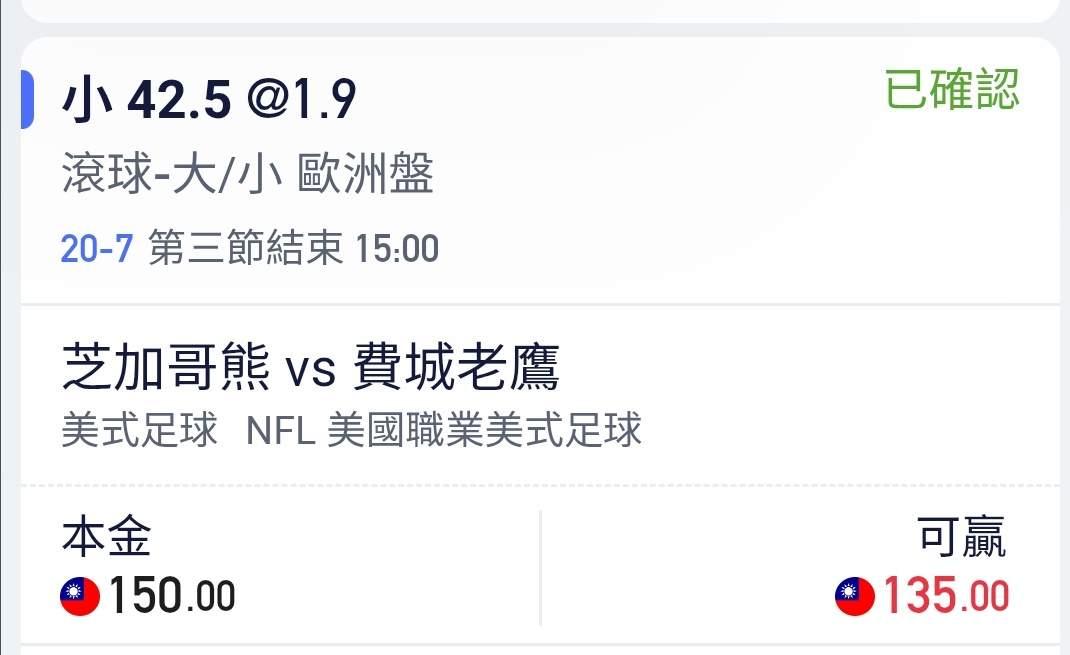This screenshot has width=1070, height=655.
Task: Tap the 滾球-大/小 歐洲盤 market type text
Action: [x=248, y=173]
